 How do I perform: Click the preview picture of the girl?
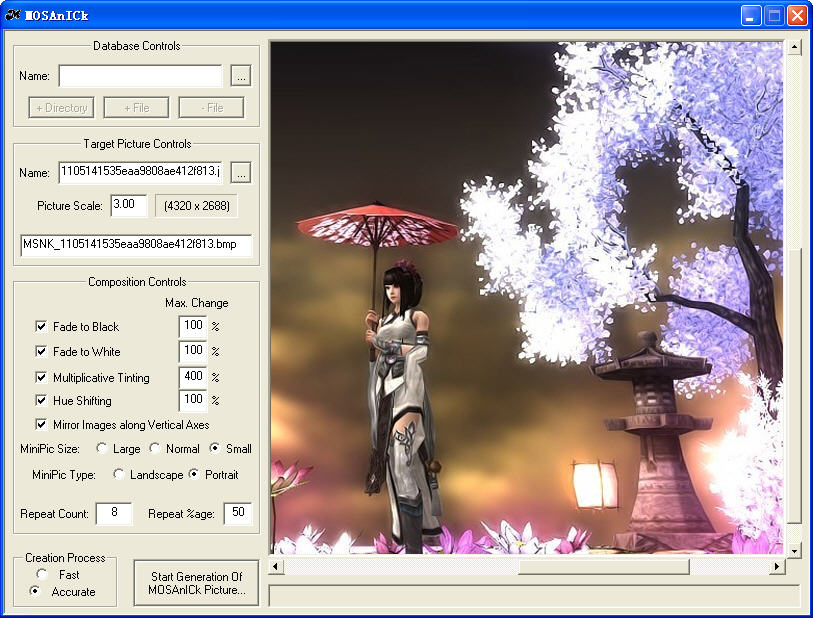coord(526,298)
